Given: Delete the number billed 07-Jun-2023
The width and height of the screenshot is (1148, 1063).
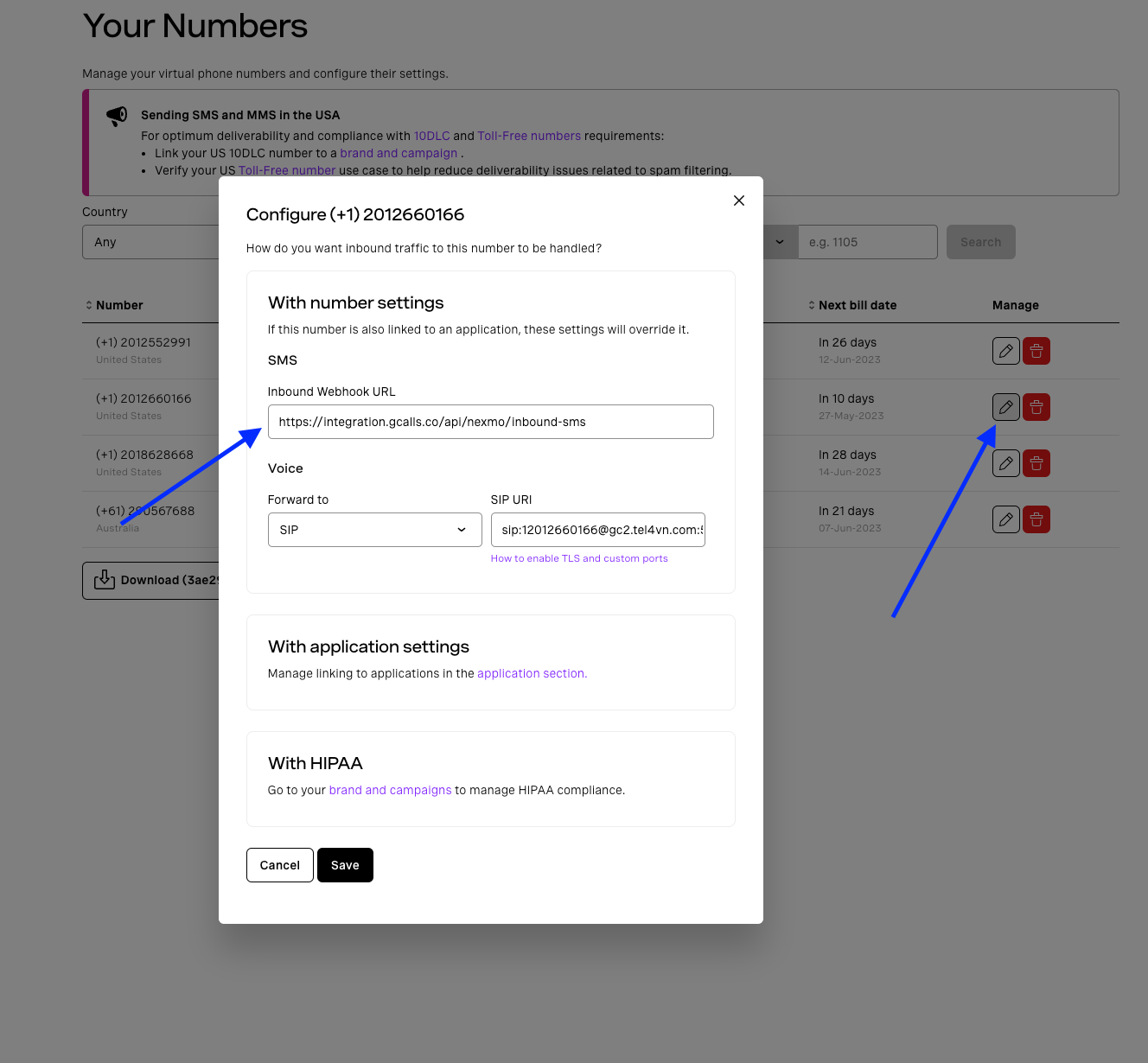Looking at the screenshot, I should pos(1036,519).
